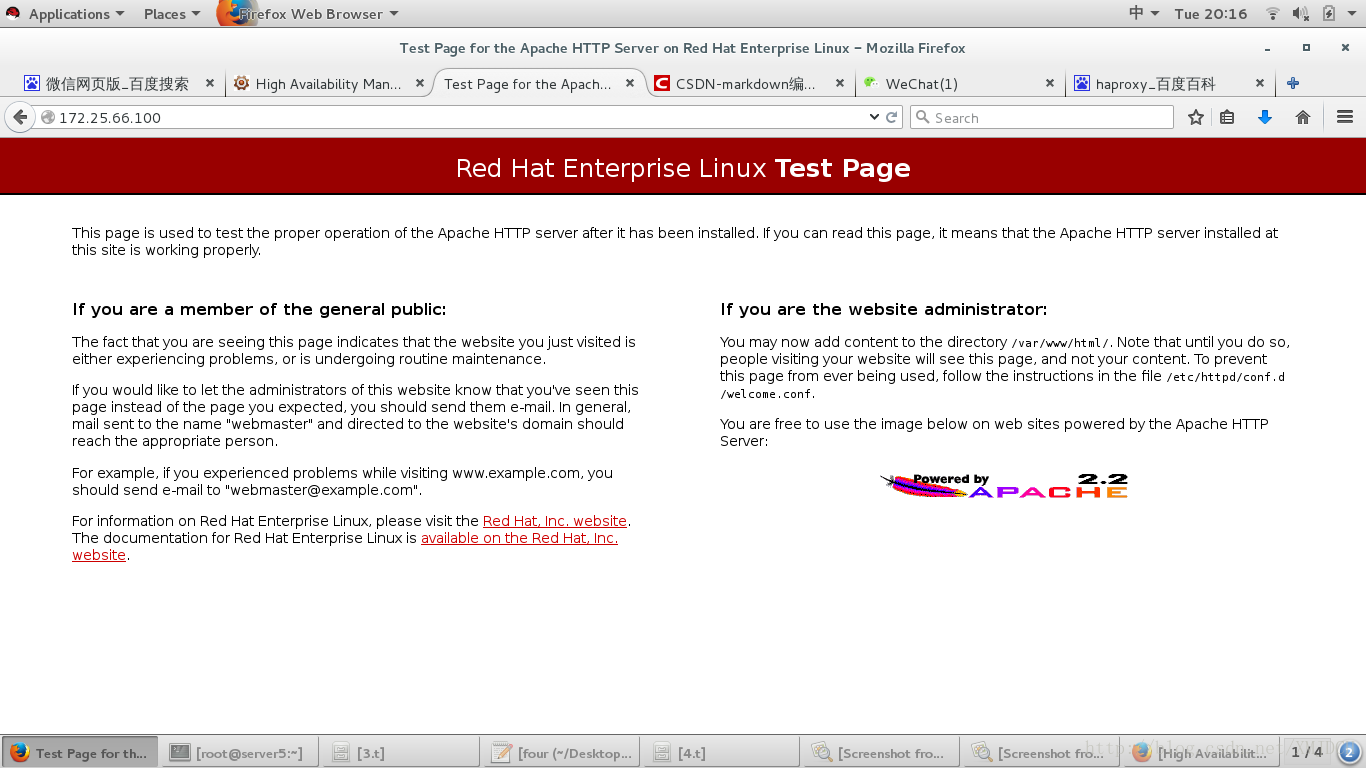This screenshot has height=768, width=1366.
Task: Maximize the Firefox window
Action: [1306, 48]
